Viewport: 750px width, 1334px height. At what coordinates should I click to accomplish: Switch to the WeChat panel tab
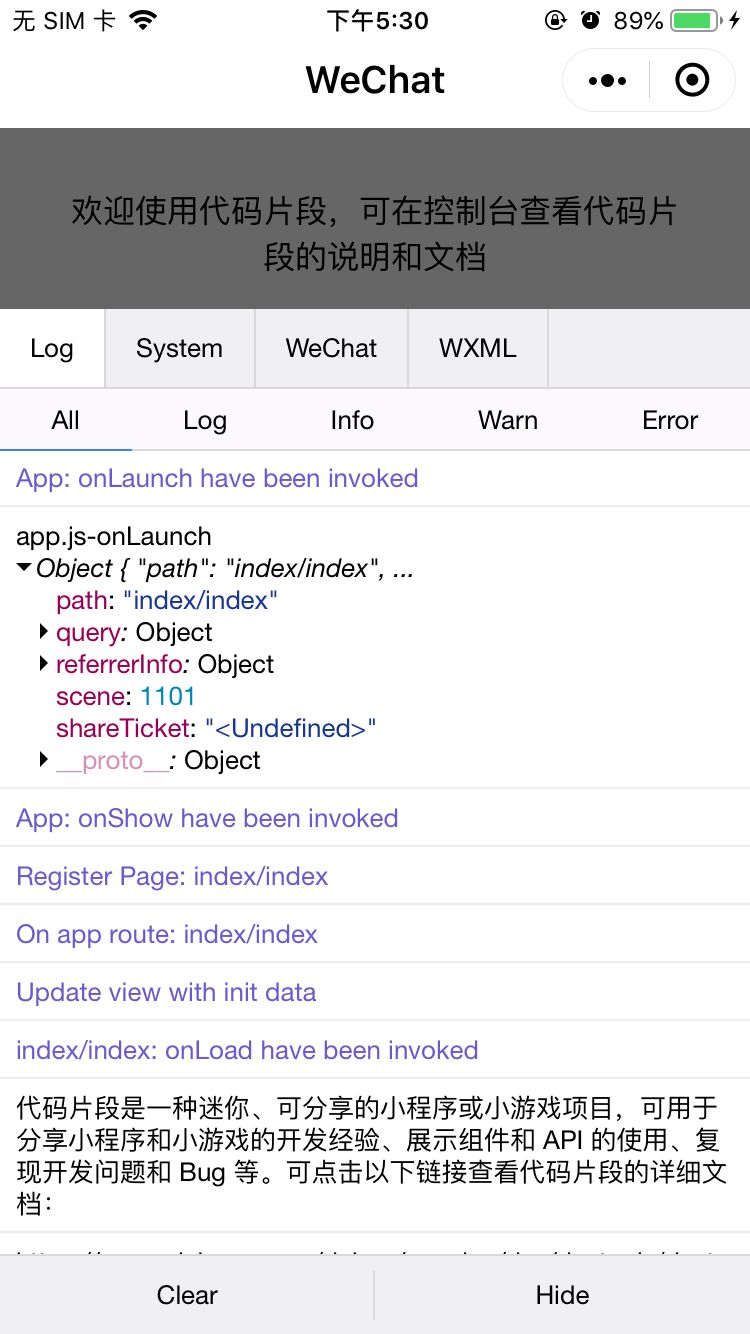coord(332,348)
